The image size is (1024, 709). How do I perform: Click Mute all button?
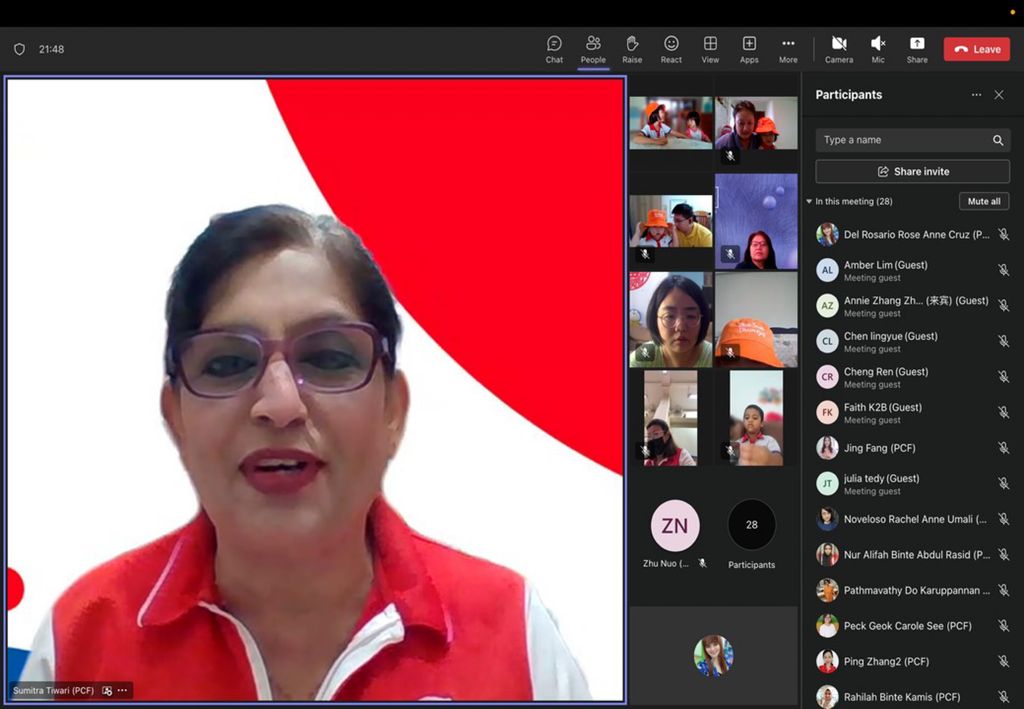point(984,201)
